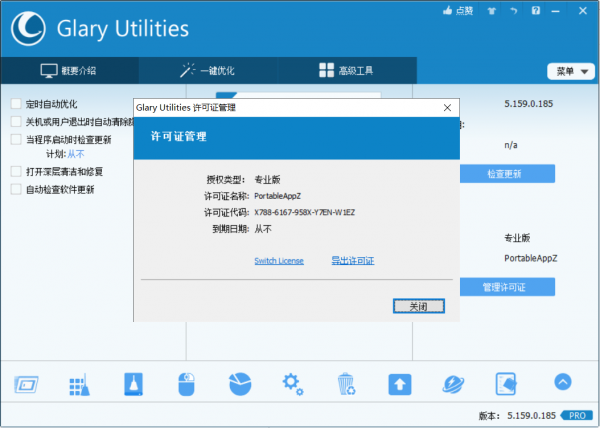Image resolution: width=600 pixels, height=428 pixels.
Task: Click the Switch License link
Action: (279, 261)
